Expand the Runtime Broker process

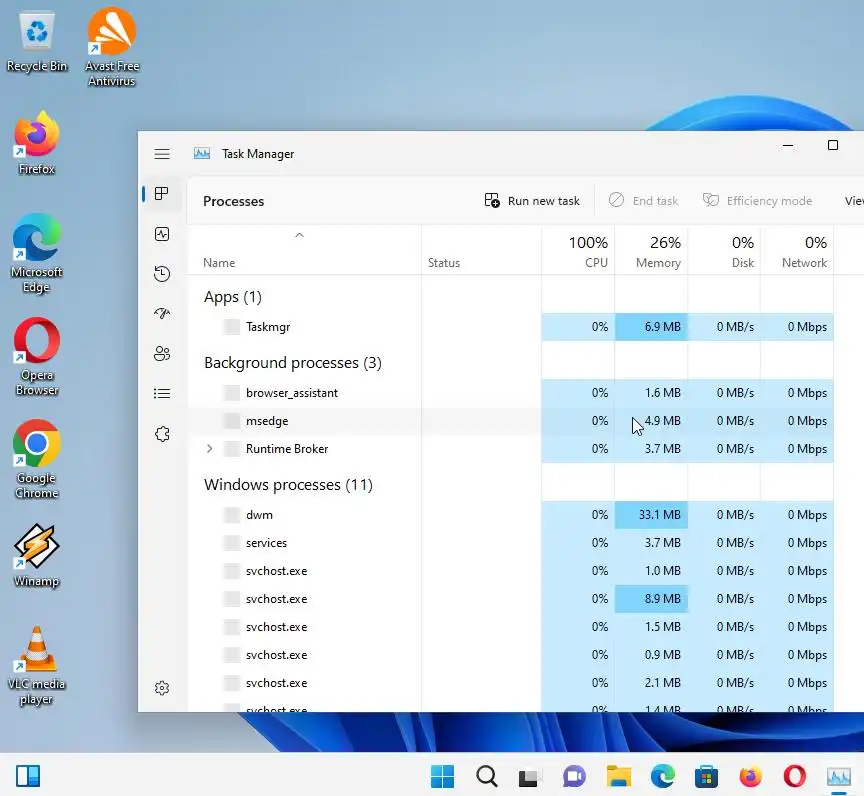(209, 448)
